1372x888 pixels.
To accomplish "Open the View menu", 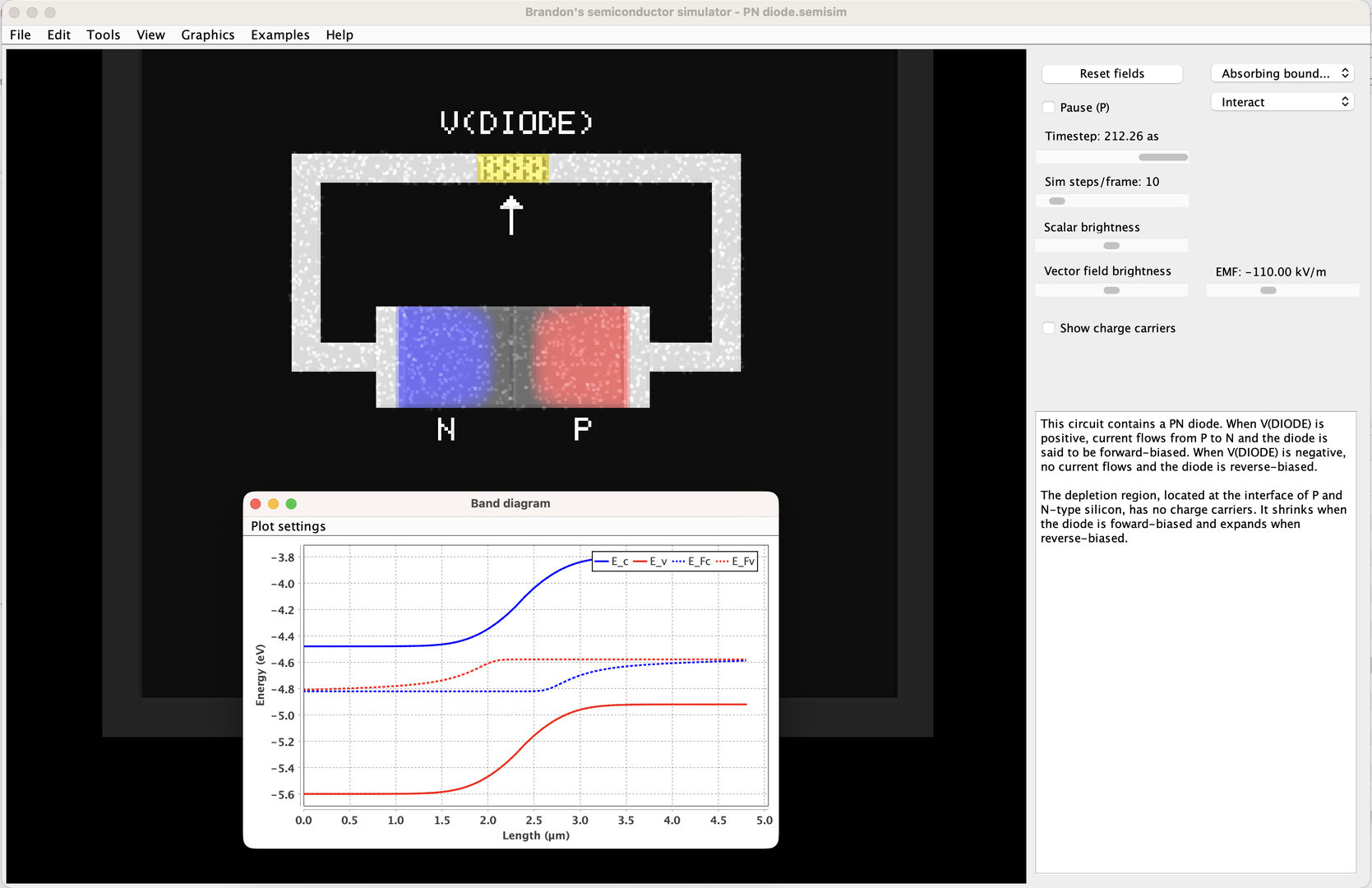I will (x=150, y=35).
